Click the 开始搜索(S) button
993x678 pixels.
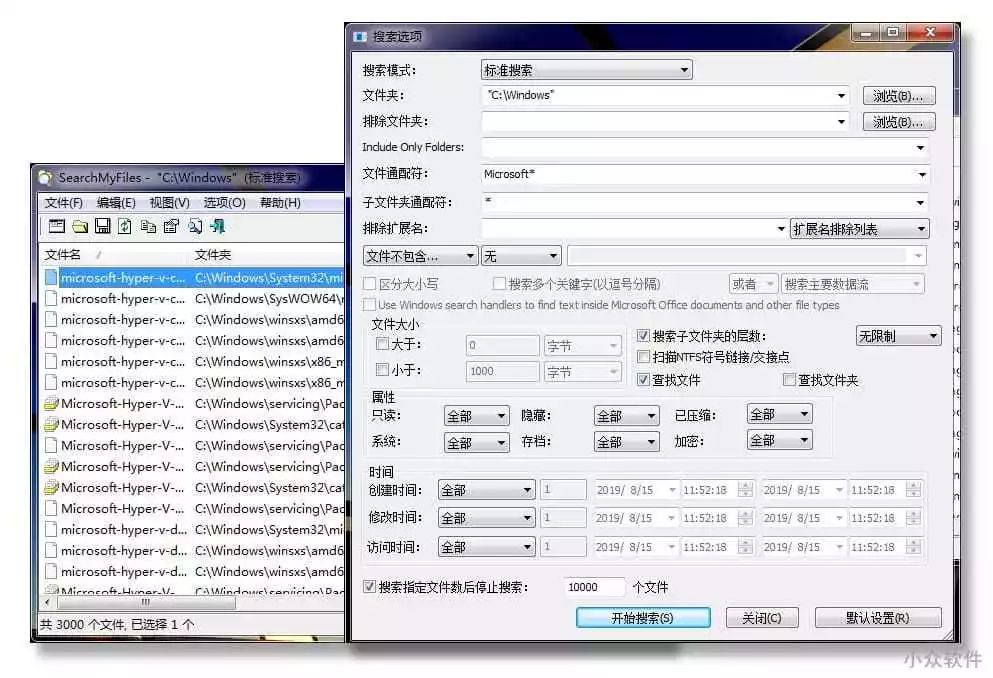click(x=643, y=618)
